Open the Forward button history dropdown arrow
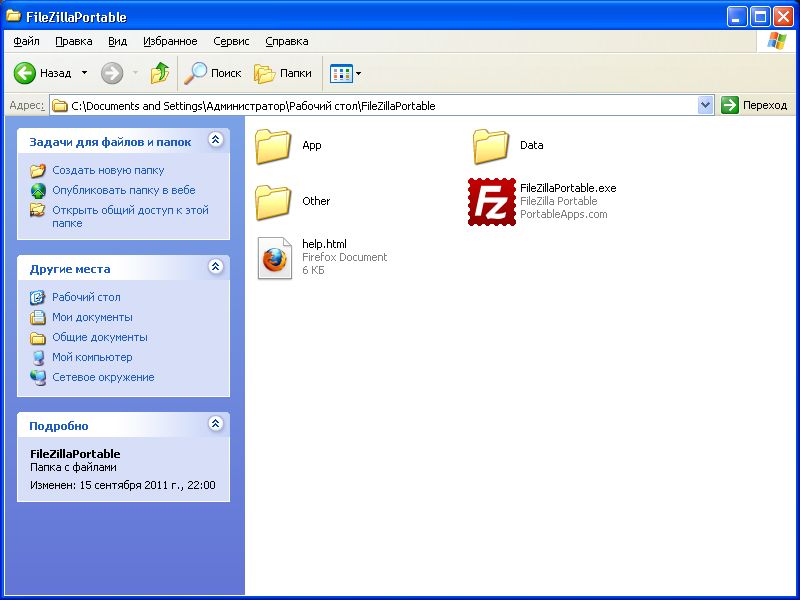 point(135,73)
